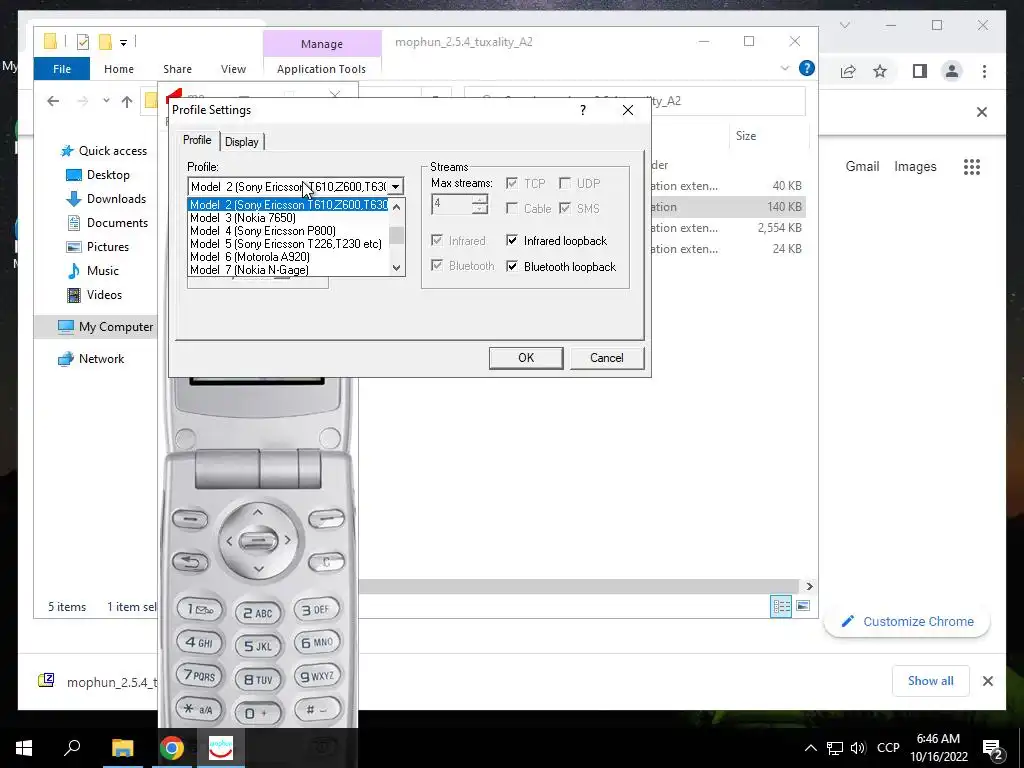The height and width of the screenshot is (768, 1024).
Task: Click phone emulator 0 + key
Action: click(x=256, y=713)
